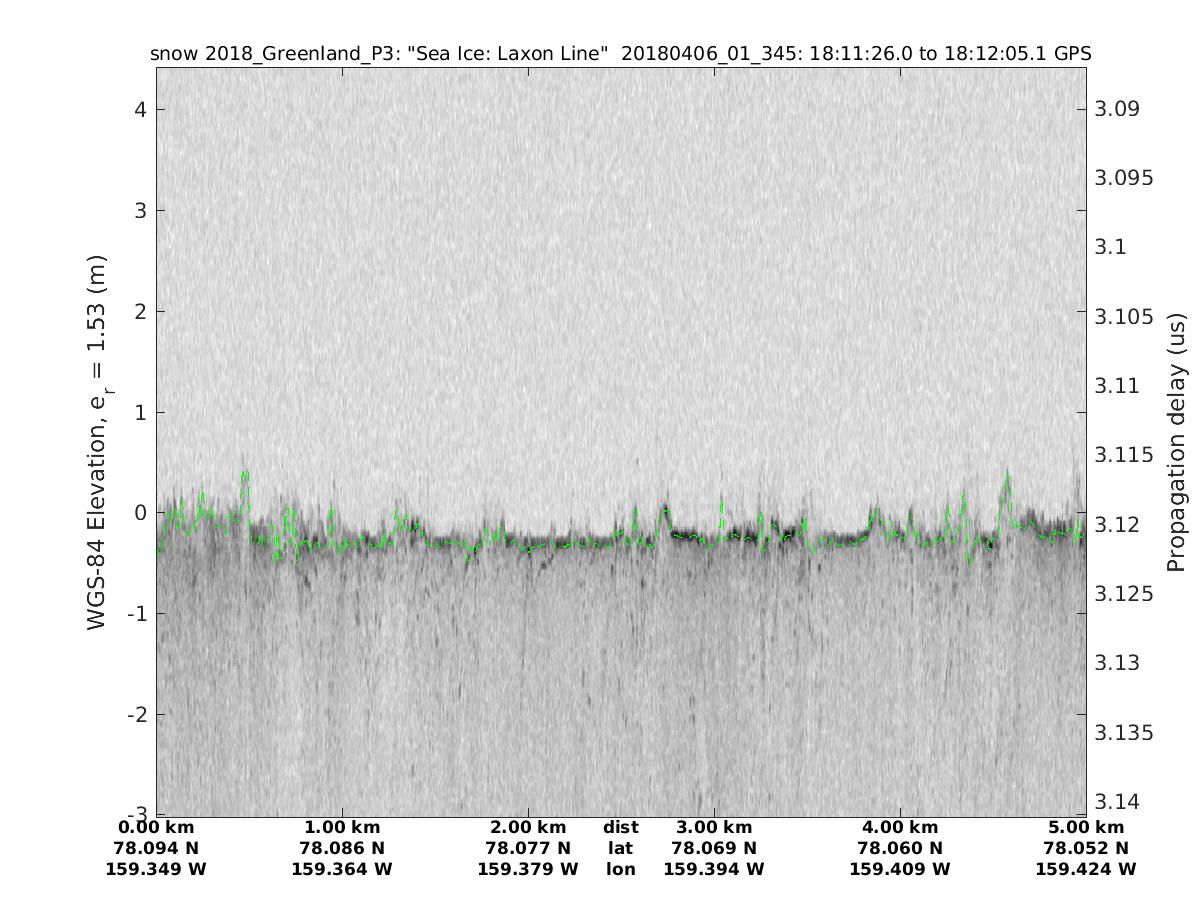The width and height of the screenshot is (1200, 900).
Task: Select the latitude value "78.069 N"
Action: [x=714, y=848]
